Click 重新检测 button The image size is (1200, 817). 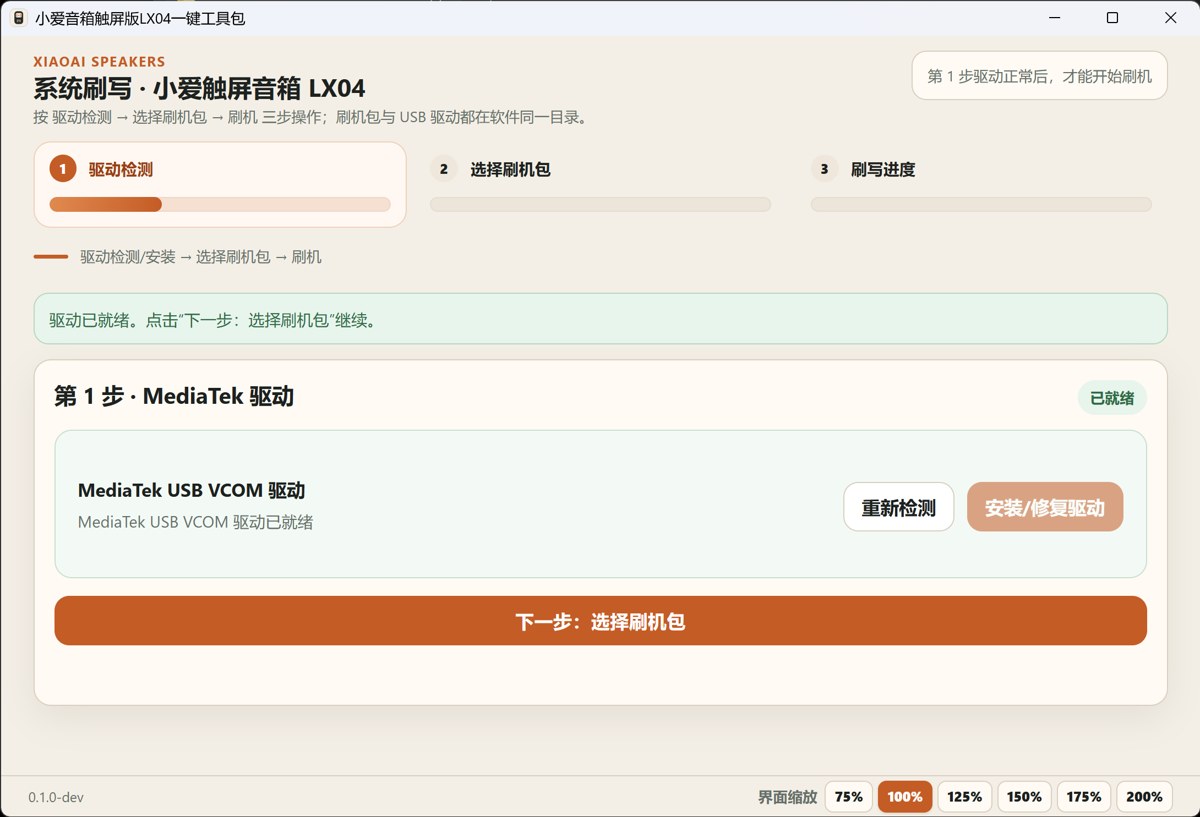899,507
